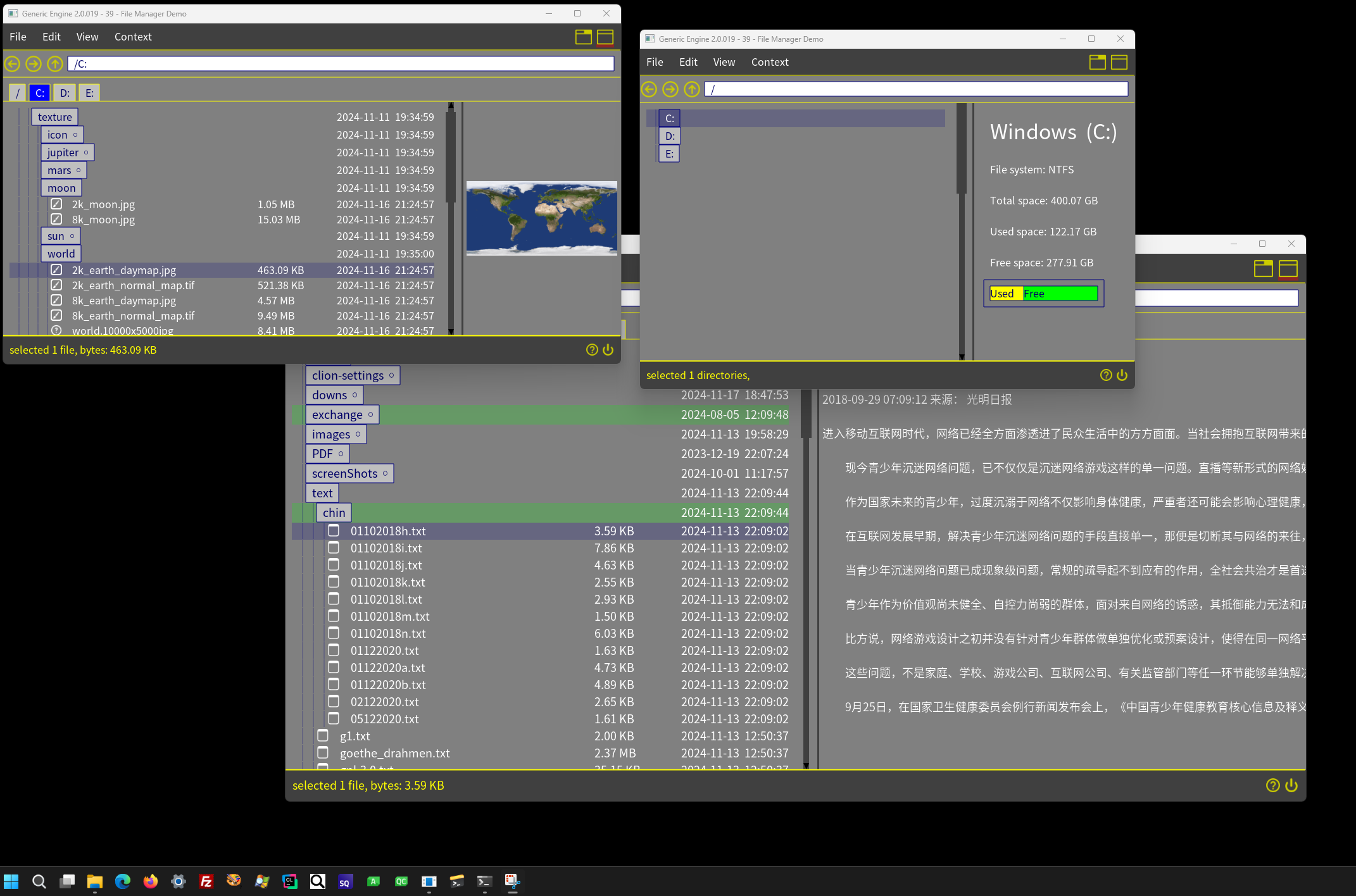Viewport: 1356px width, 896px height.
Task: Tick the checkbox beside g1.txt
Action: (323, 736)
